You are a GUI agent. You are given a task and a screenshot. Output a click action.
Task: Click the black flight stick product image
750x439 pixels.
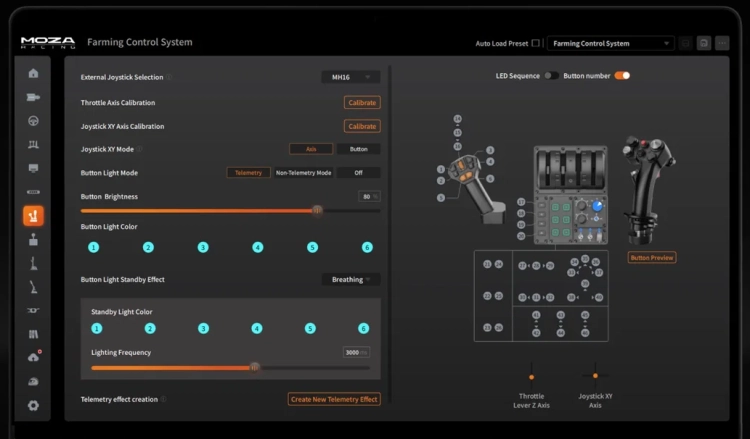coord(649,190)
